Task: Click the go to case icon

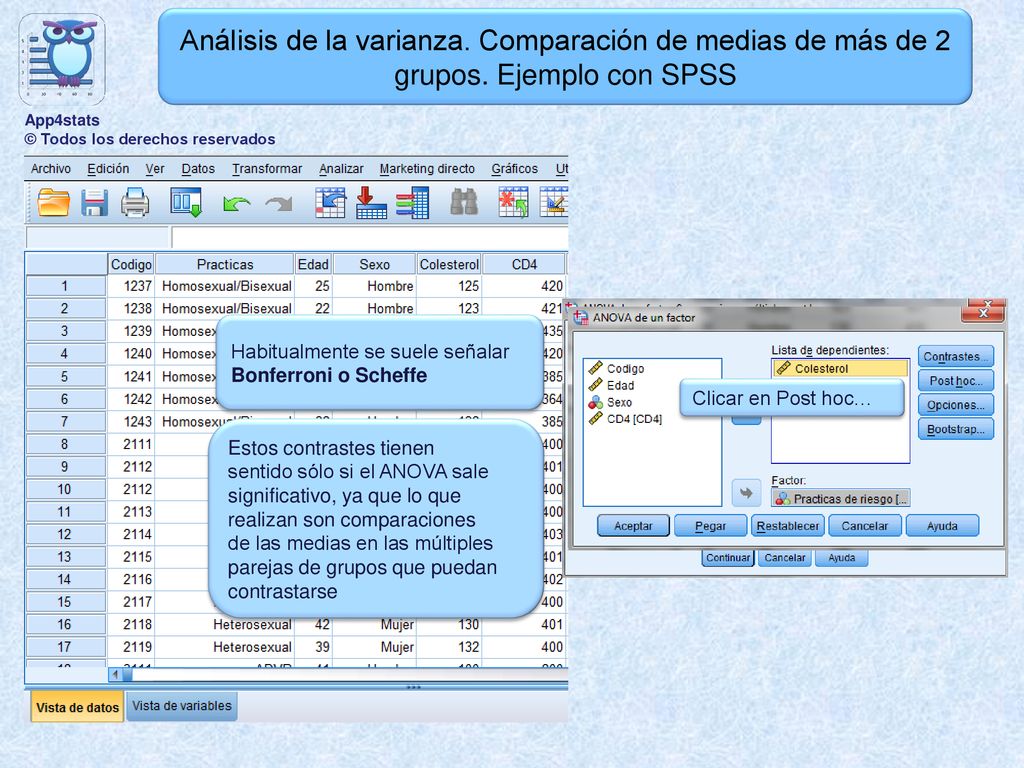Action: pyautogui.click(x=330, y=202)
